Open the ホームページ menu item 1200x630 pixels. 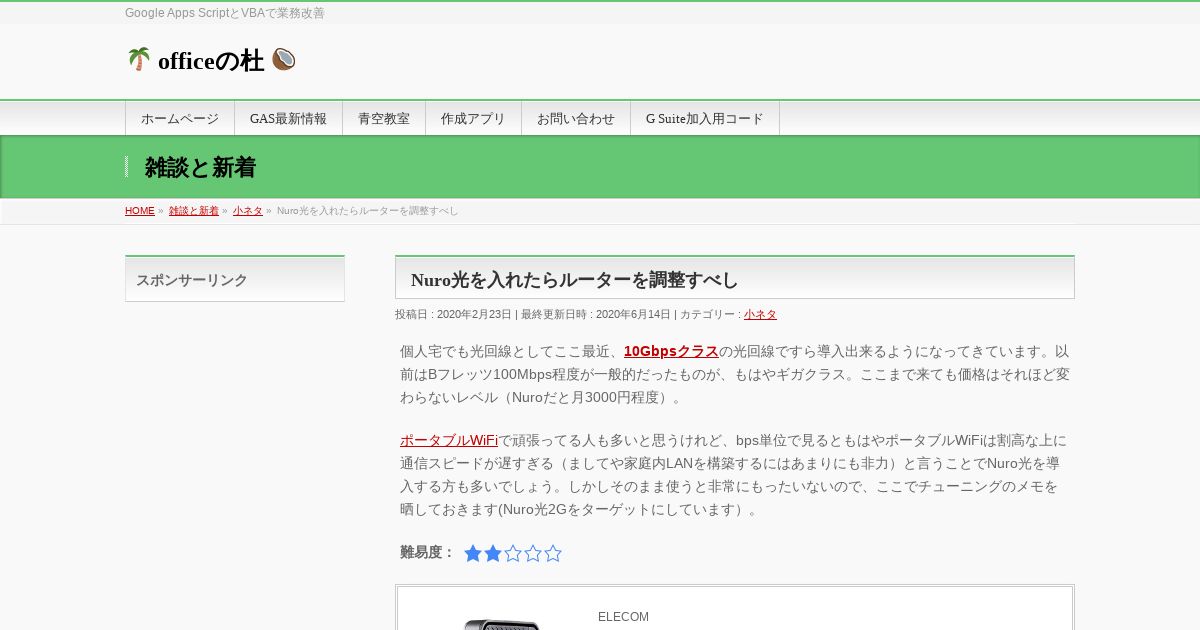(180, 118)
